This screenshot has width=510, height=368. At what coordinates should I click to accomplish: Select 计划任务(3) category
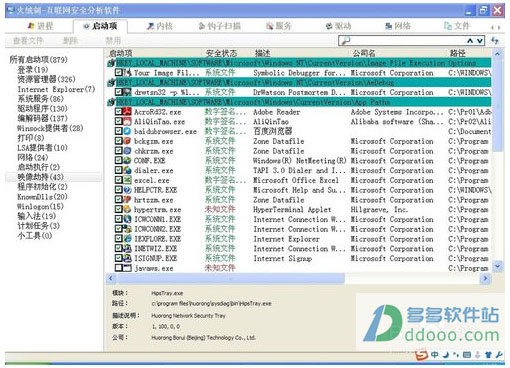coord(39,226)
